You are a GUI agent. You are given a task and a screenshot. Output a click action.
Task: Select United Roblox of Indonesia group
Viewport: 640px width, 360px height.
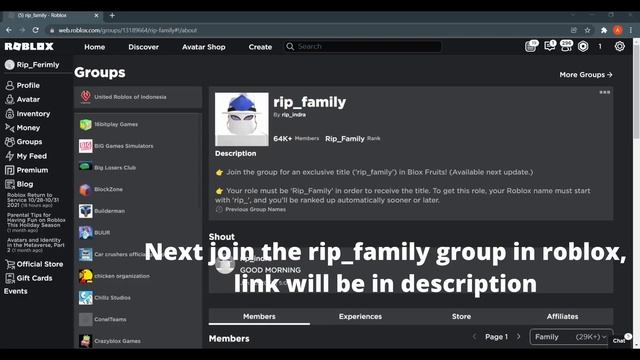click(x=138, y=97)
